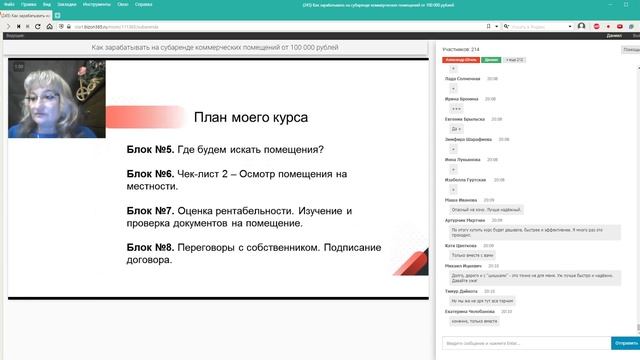The height and width of the screenshot is (360, 640).
Task: Click the Блок №6 line on slide
Action: coord(237,180)
